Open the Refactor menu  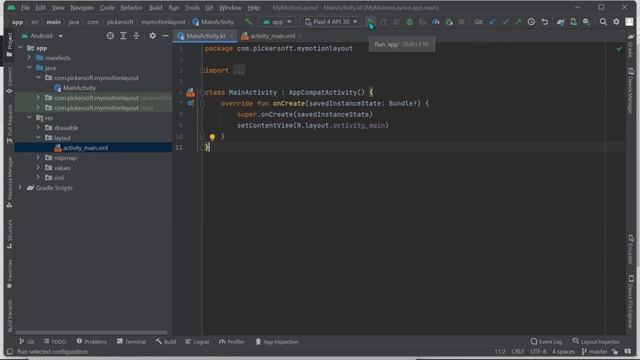(131, 8)
